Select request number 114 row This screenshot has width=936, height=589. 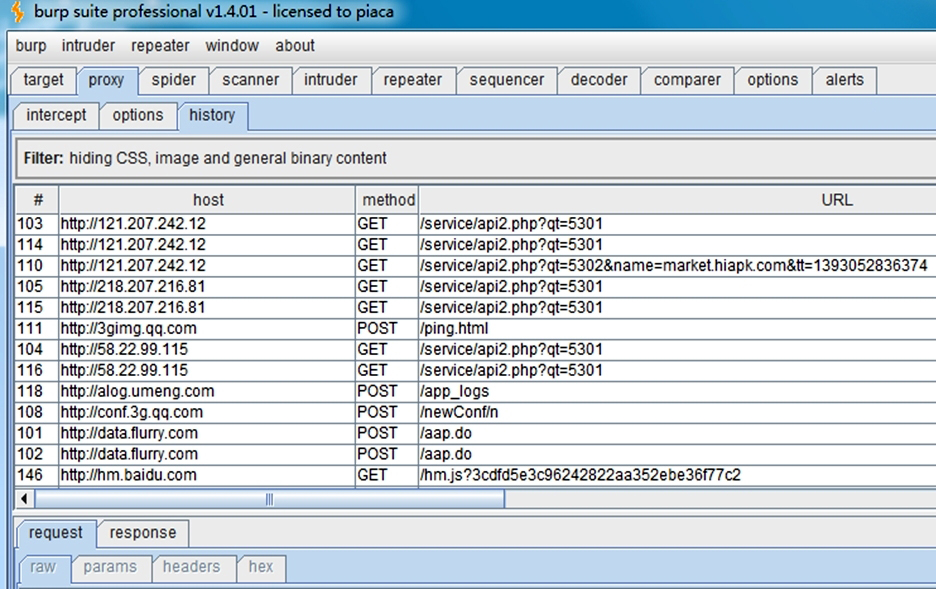pyautogui.click(x=476, y=245)
